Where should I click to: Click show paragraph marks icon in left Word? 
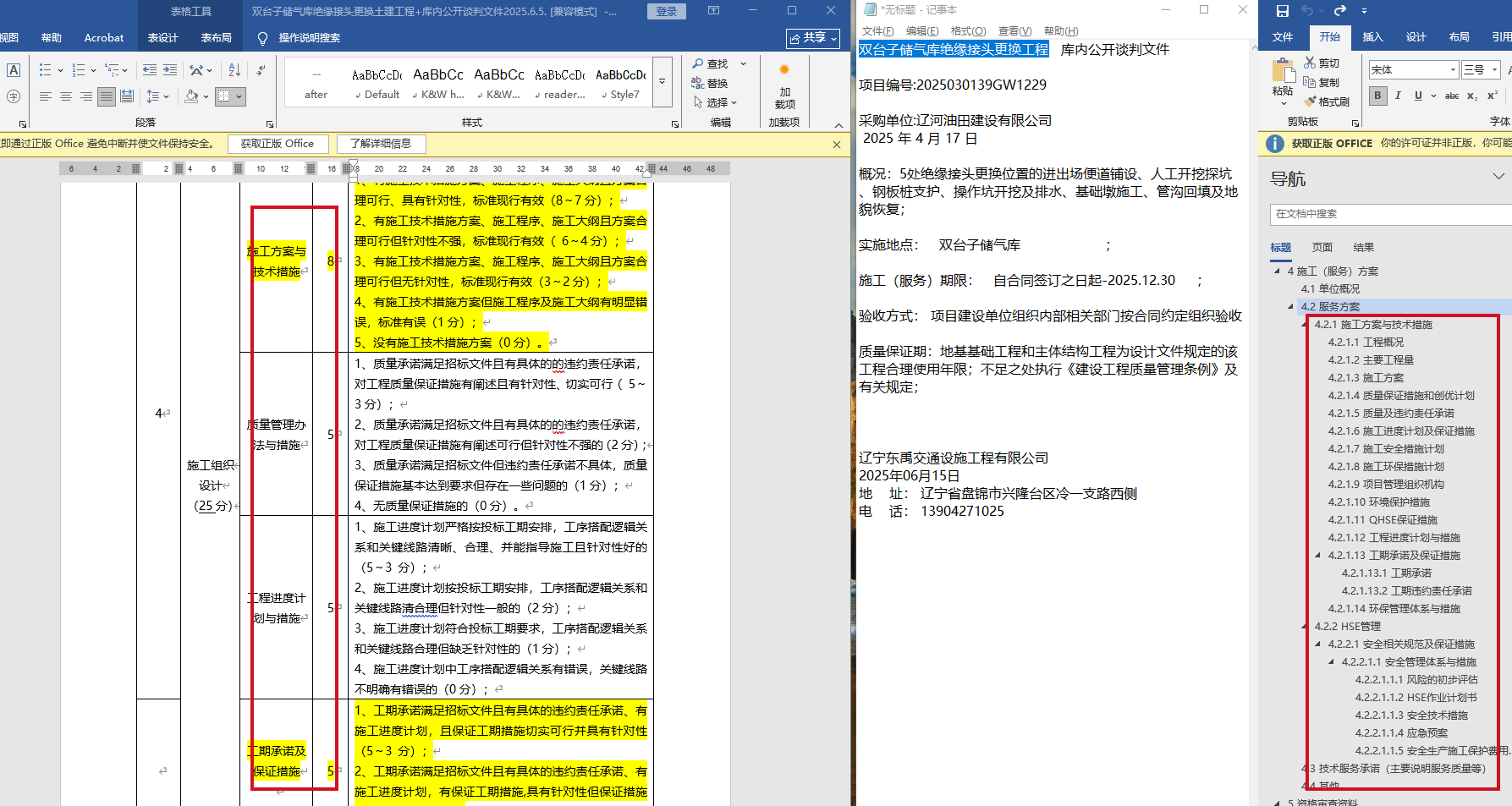(x=261, y=70)
